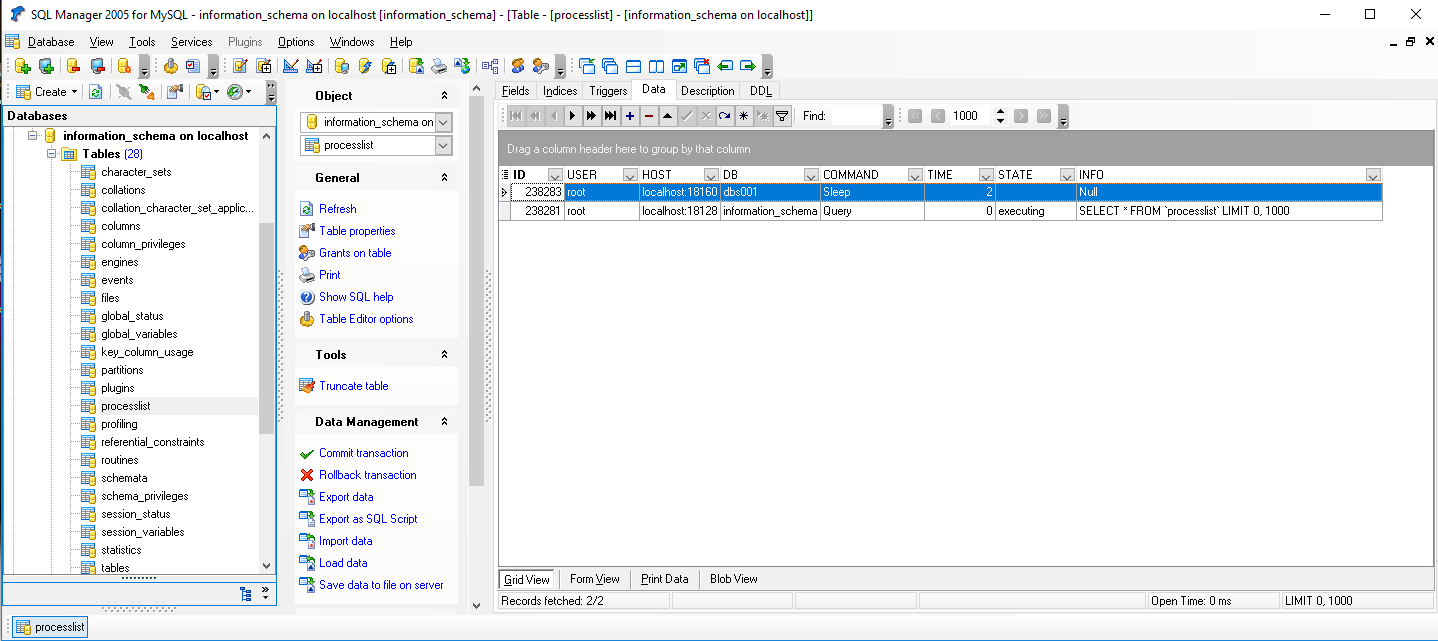Click the Insert record plus button
Image resolution: width=1438 pixels, height=641 pixels.
630,116
